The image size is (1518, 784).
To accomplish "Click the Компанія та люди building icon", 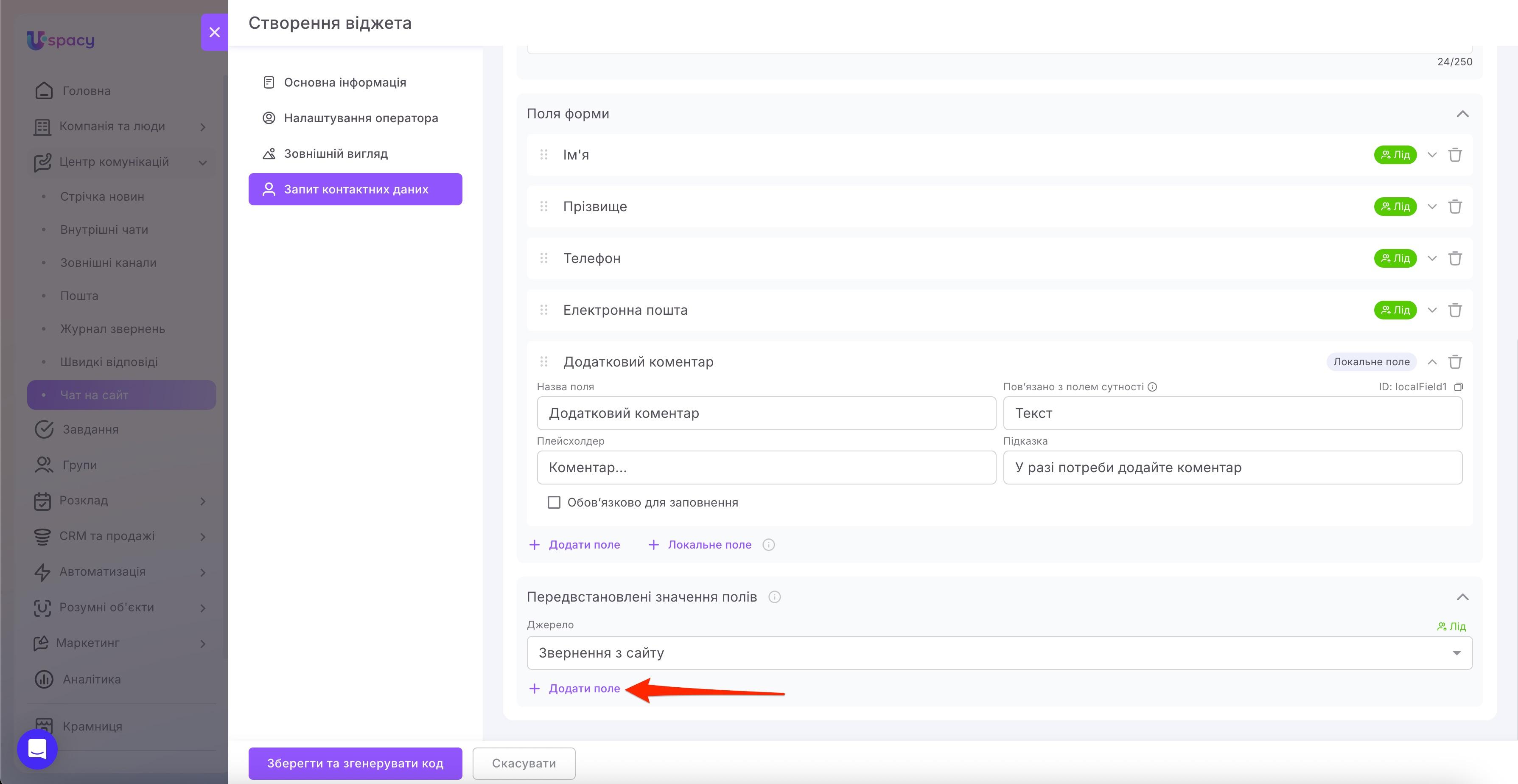I will tap(42, 127).
